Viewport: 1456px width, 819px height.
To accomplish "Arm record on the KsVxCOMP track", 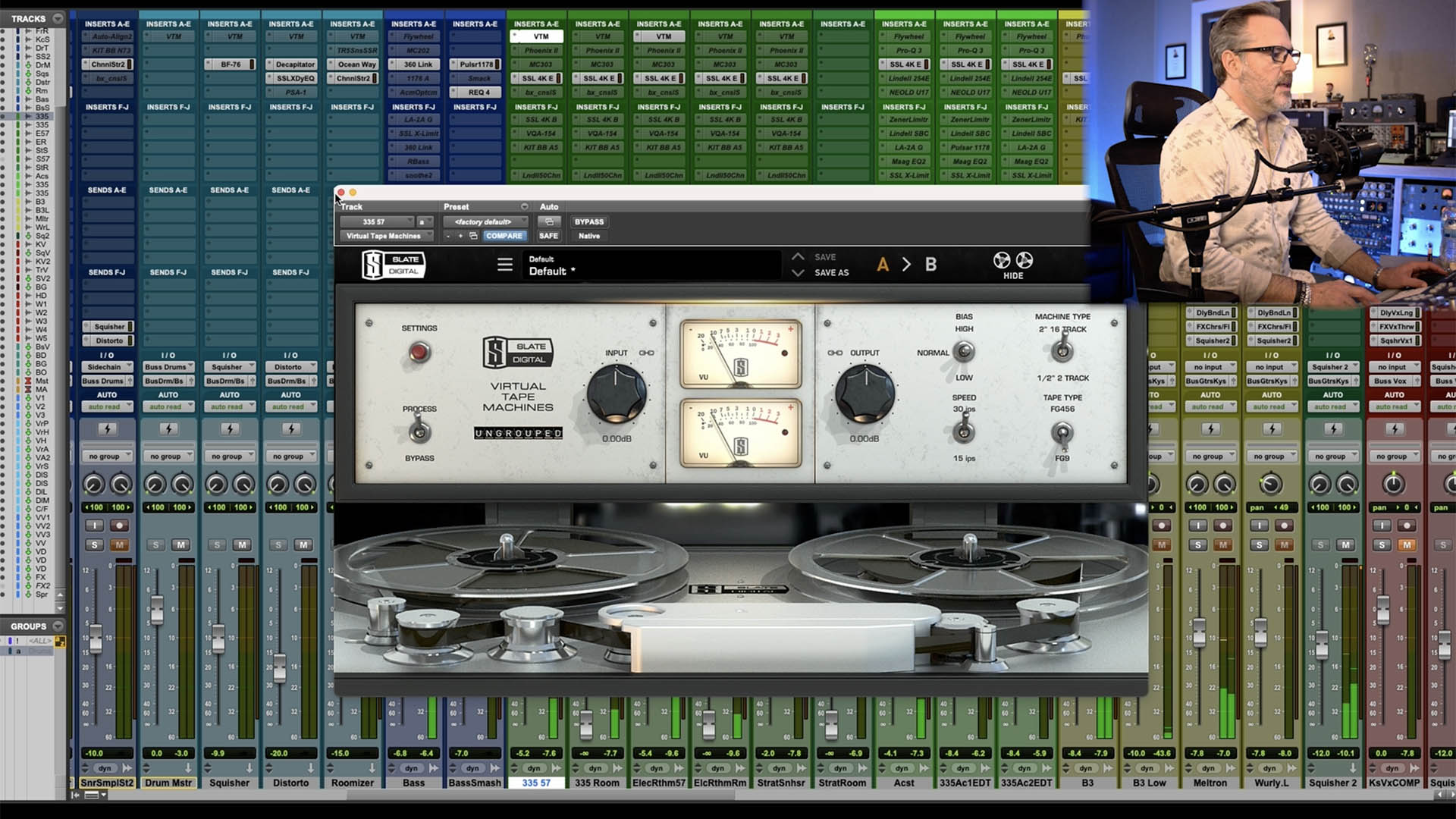I will pyautogui.click(x=1407, y=526).
